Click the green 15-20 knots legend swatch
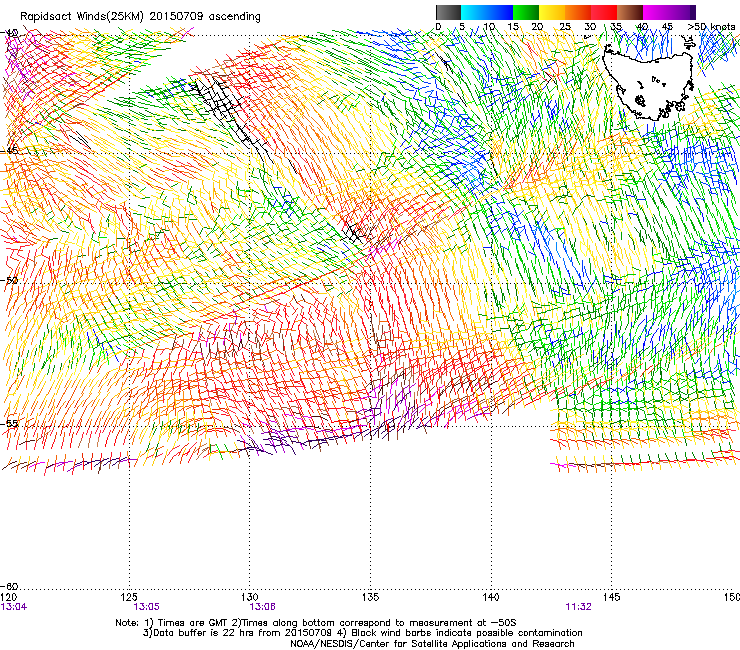740x650 pixels. (526, 12)
